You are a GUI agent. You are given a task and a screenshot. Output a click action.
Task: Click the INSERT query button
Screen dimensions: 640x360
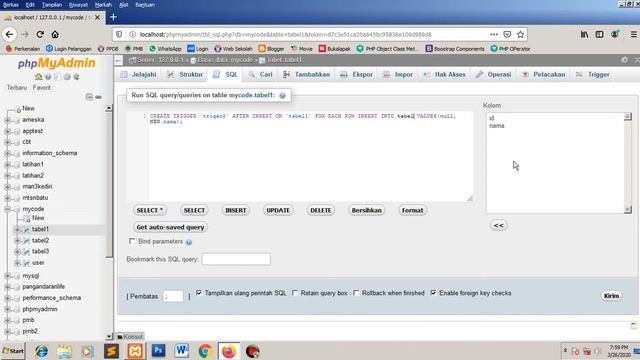tap(236, 210)
